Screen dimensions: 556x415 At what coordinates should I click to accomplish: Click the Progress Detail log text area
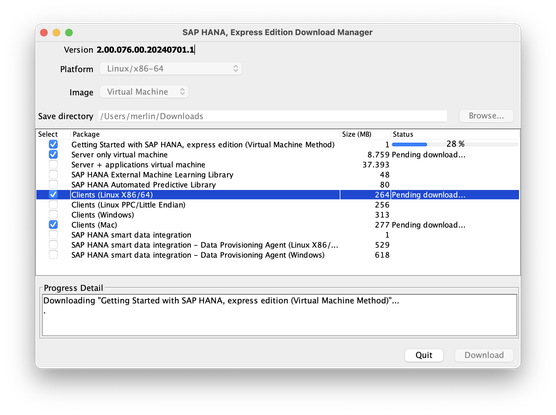click(x=279, y=315)
